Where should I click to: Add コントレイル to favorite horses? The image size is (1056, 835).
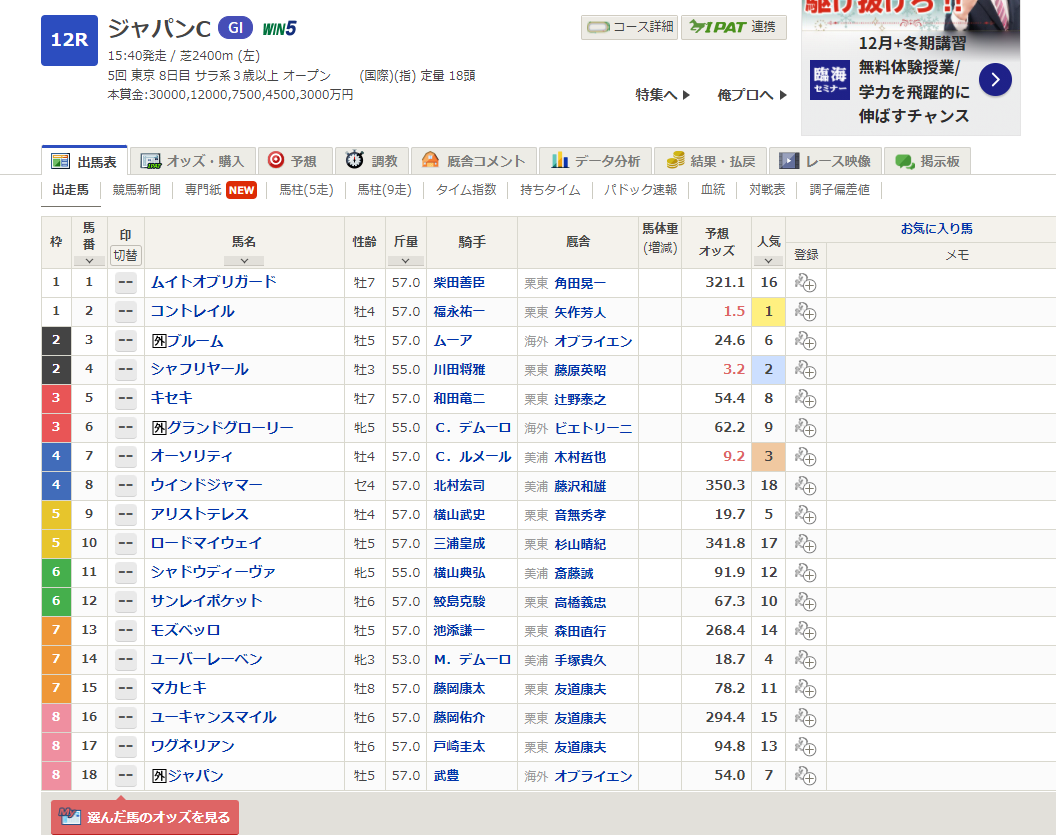pos(805,312)
